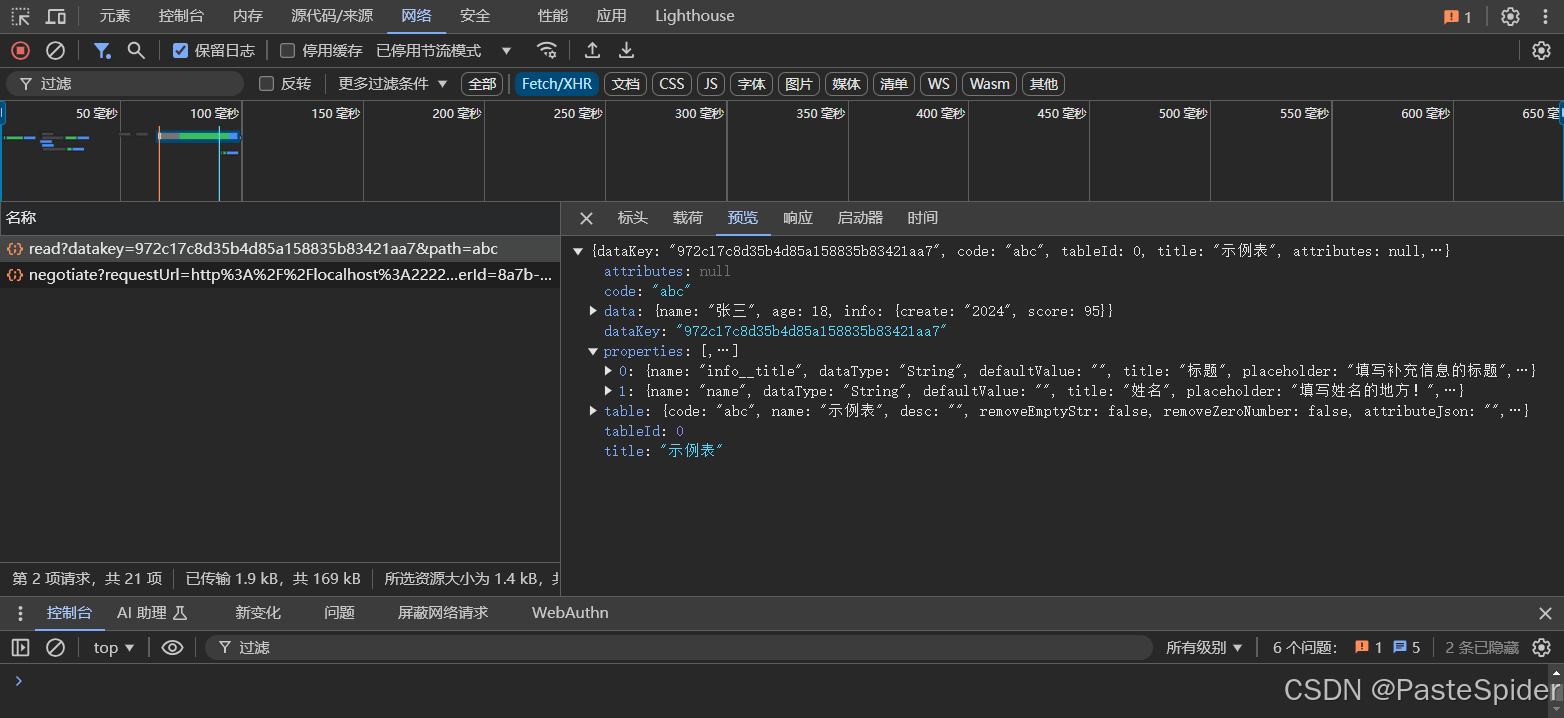Screen dimensions: 1564x718
Task: Check the invert filter checkbox
Action: pos(266,84)
